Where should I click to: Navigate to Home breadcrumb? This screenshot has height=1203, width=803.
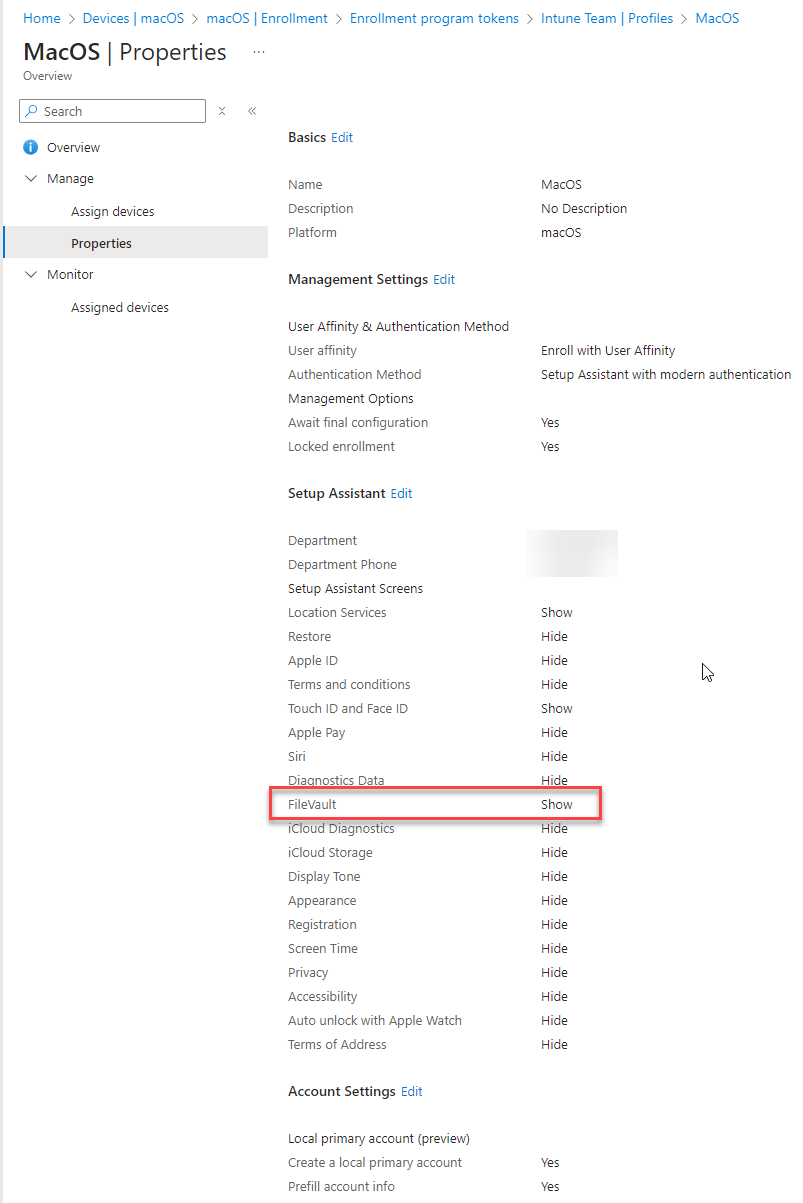pyautogui.click(x=42, y=18)
